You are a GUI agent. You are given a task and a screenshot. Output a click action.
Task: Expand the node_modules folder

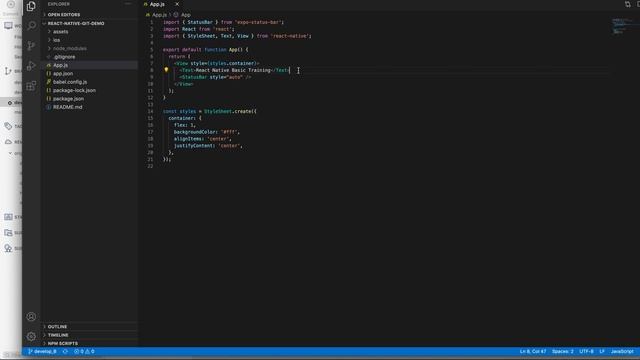click(x=69, y=49)
